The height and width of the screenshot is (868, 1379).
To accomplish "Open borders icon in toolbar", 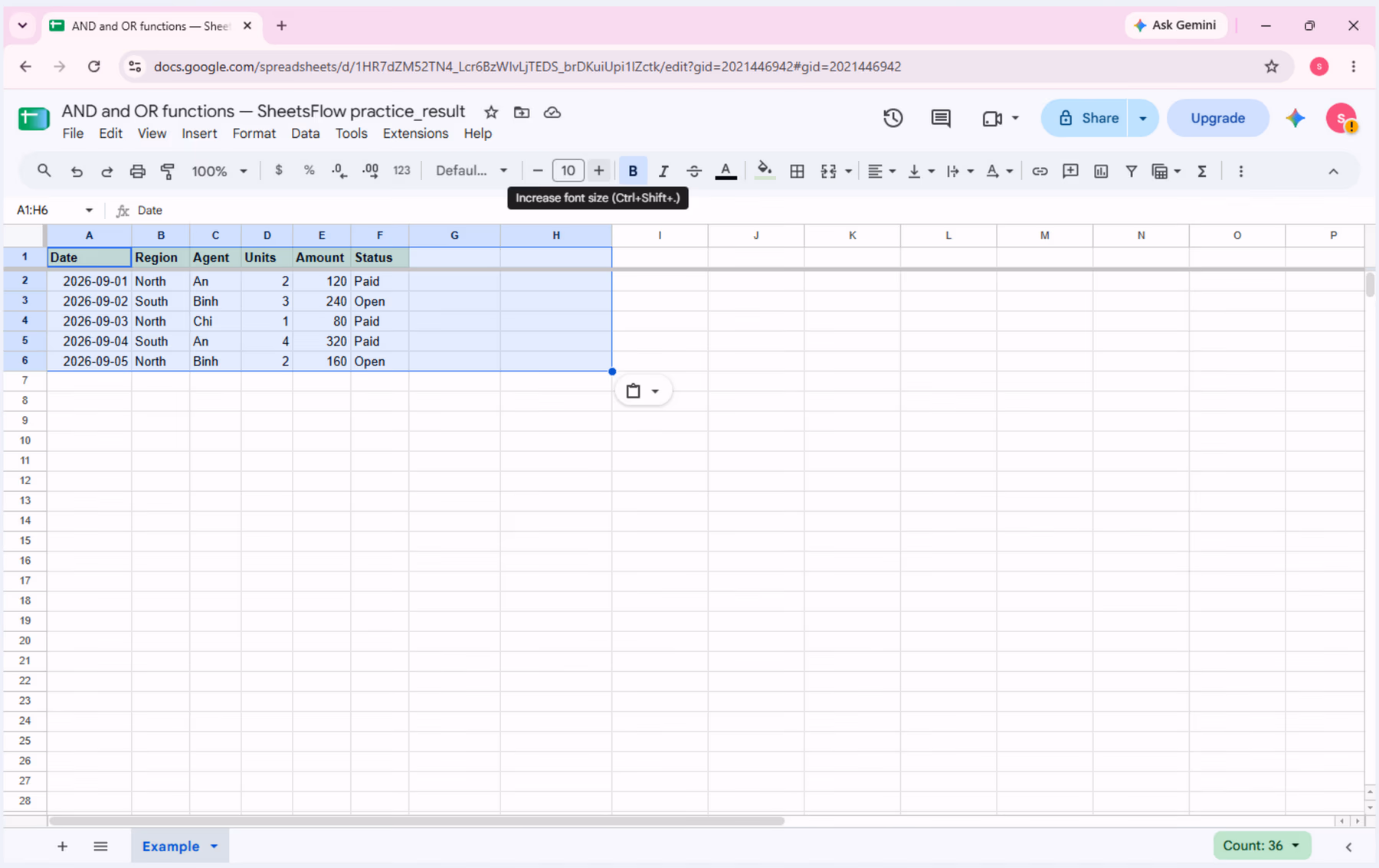I will pos(797,171).
